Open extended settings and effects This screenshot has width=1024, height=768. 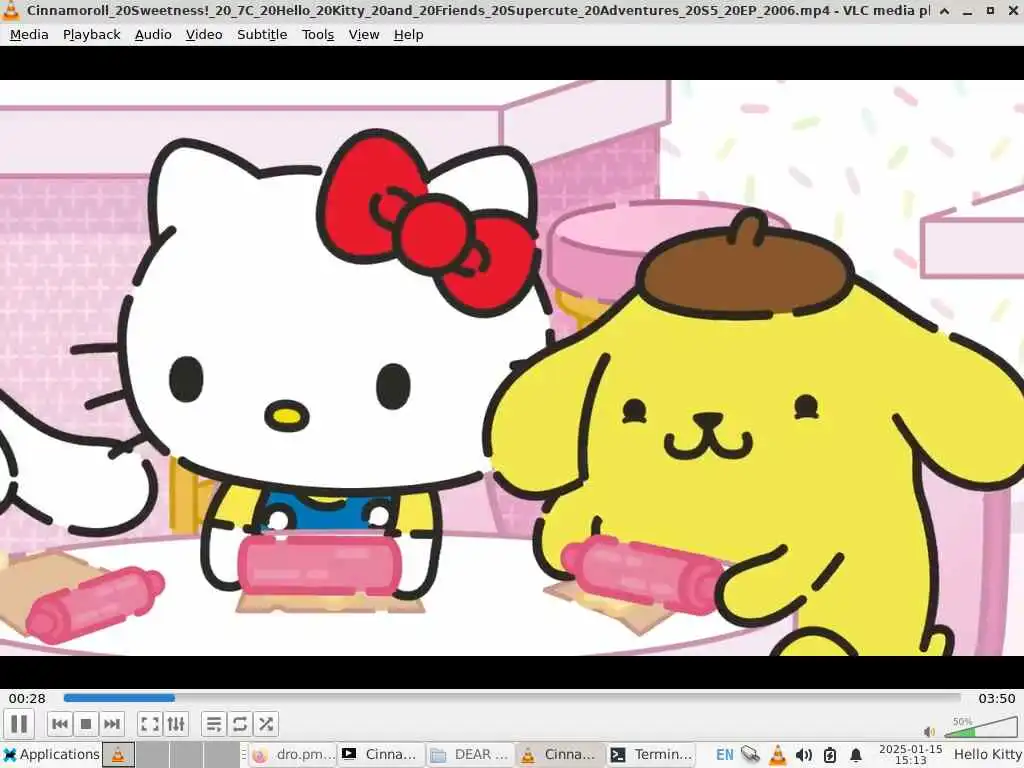pyautogui.click(x=176, y=724)
